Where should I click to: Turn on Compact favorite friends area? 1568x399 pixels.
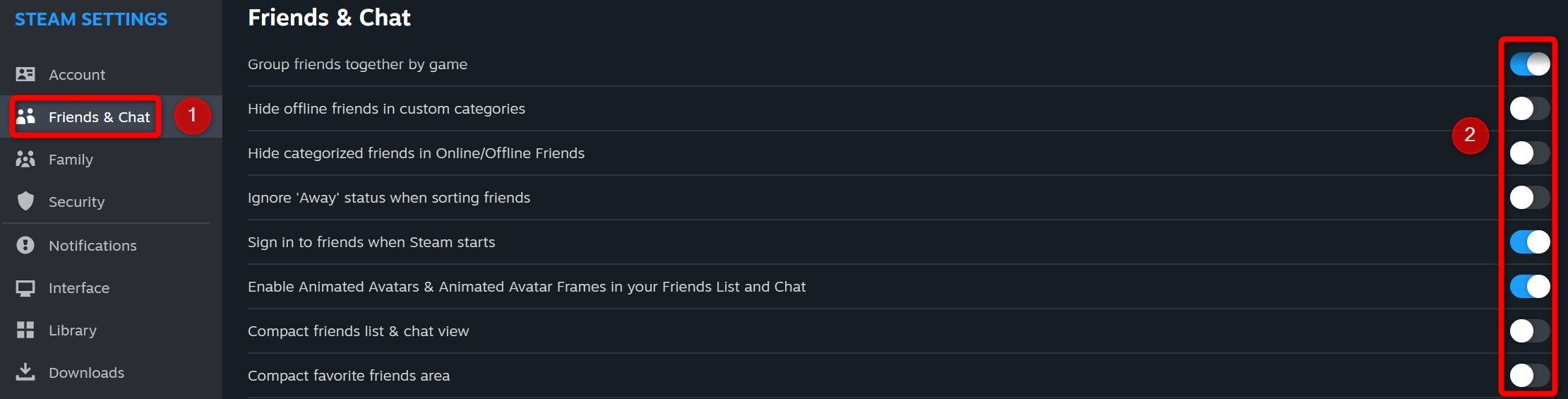pos(1529,376)
